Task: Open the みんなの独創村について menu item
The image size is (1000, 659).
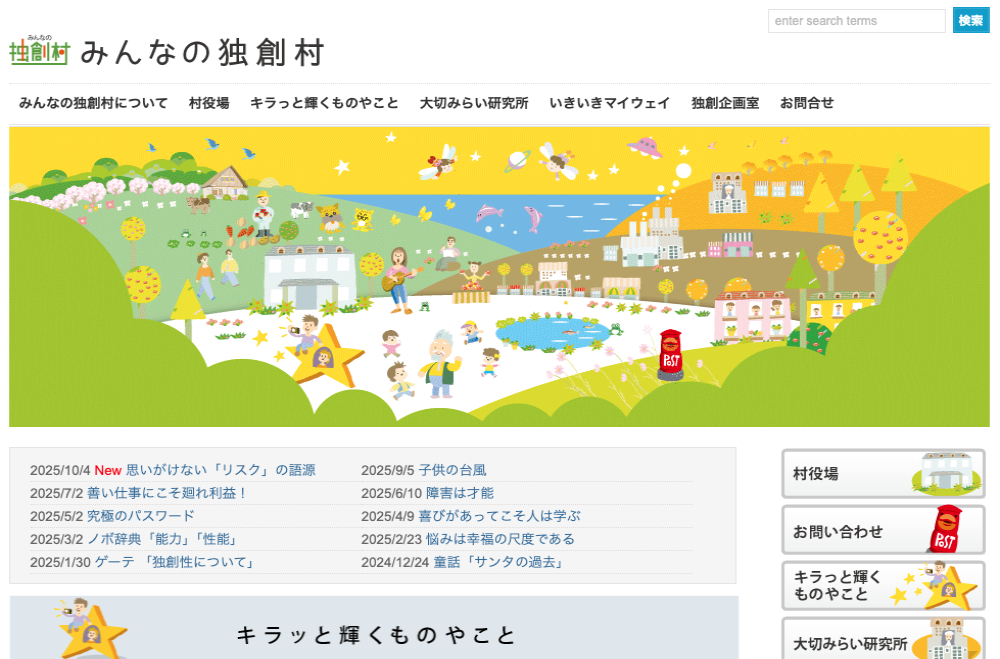Action: (96, 103)
